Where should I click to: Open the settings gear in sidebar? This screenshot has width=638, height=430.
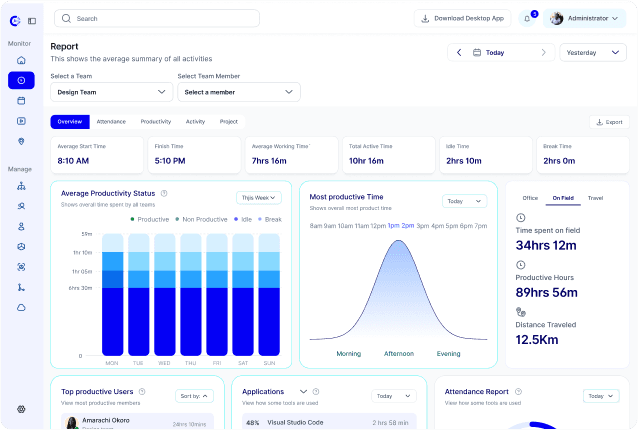click(x=21, y=409)
